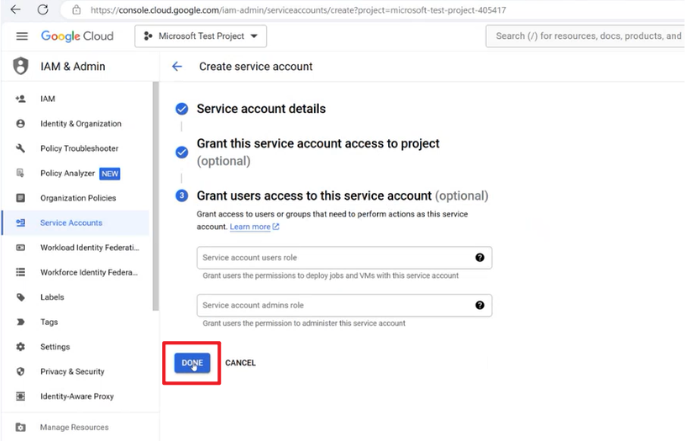Click the Workforce Identity Federation list icon

click(20, 272)
